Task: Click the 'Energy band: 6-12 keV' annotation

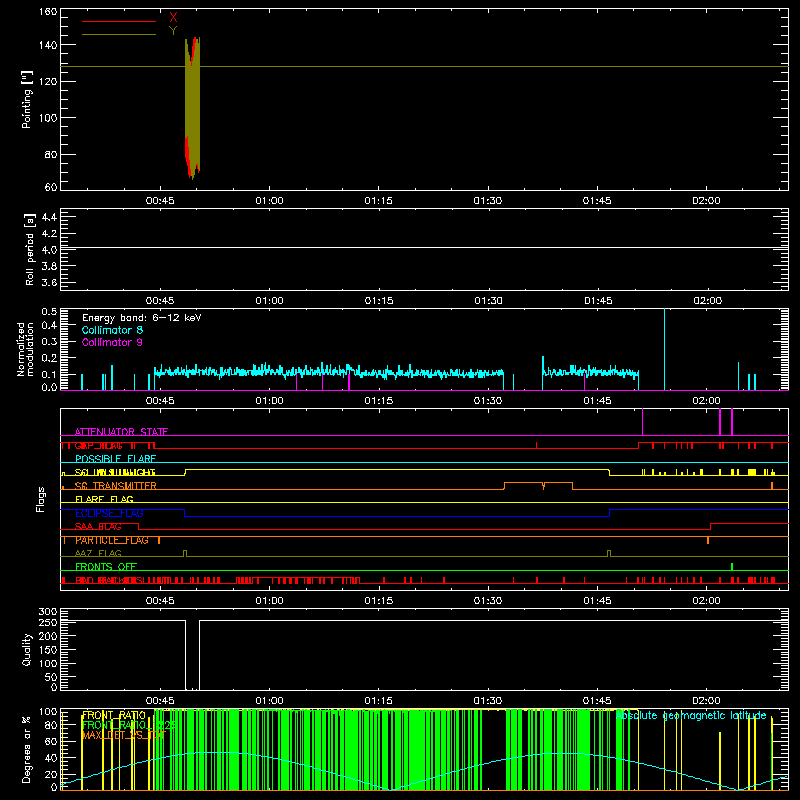Action: click(142, 318)
